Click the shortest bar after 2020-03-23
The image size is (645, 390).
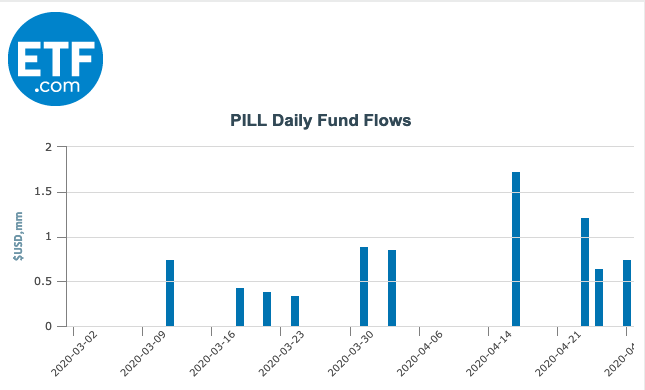pyautogui.click(x=295, y=311)
